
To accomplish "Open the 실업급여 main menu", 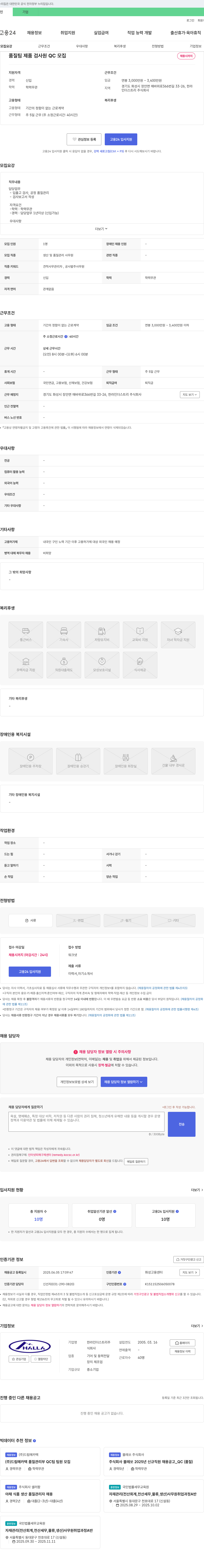I will coord(101,33).
